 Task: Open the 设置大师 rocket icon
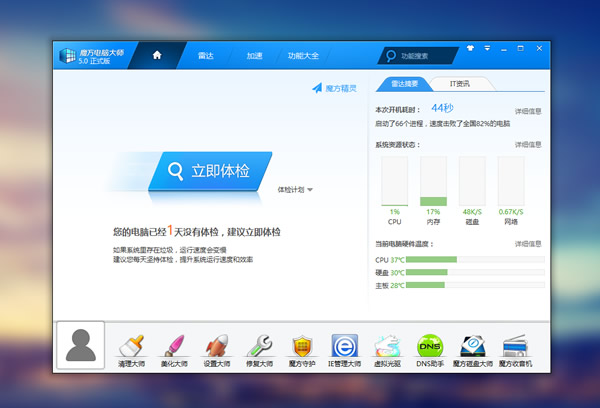[x=217, y=346]
